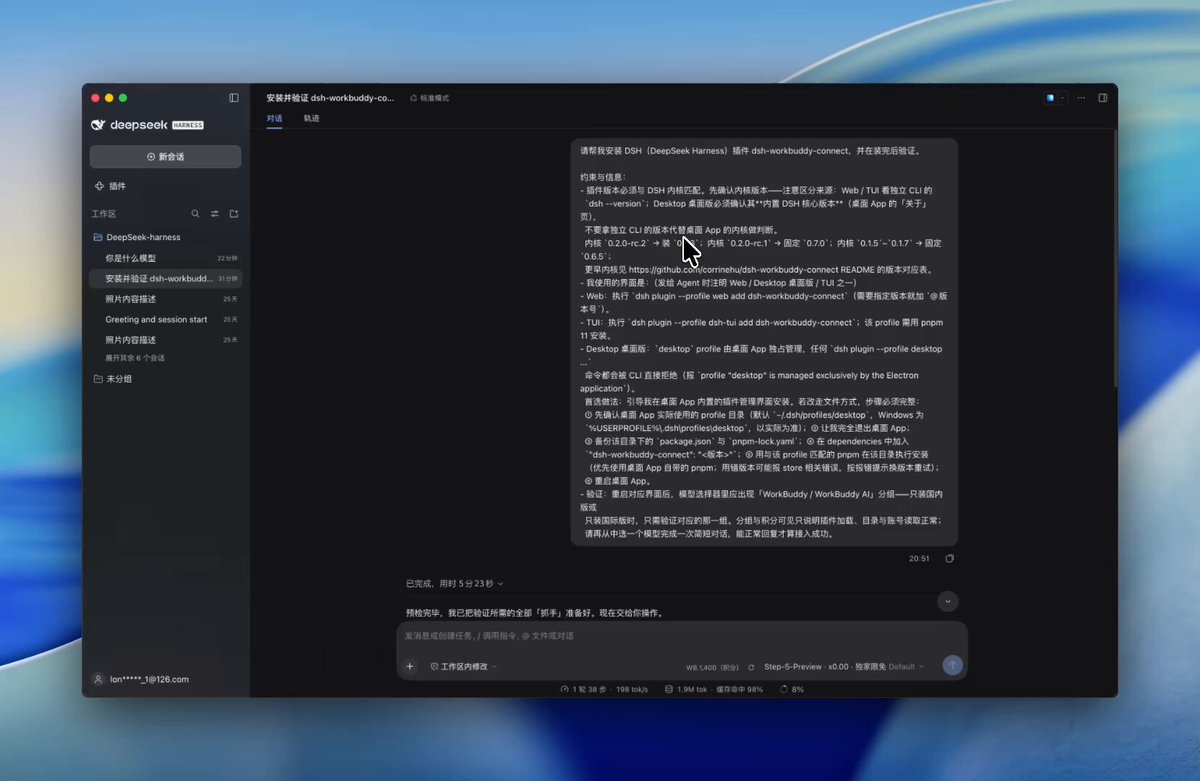
Task: Open the three-dot more options menu
Action: click(1082, 98)
